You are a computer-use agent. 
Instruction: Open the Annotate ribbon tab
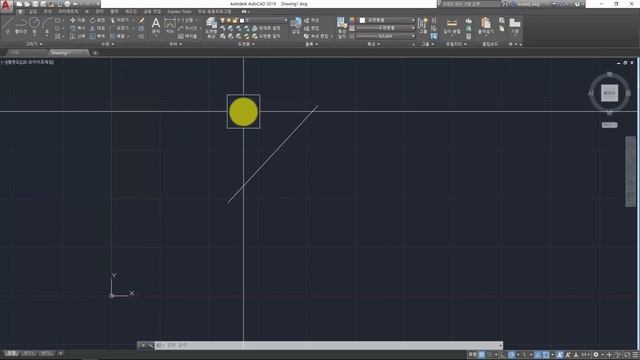click(x=48, y=12)
